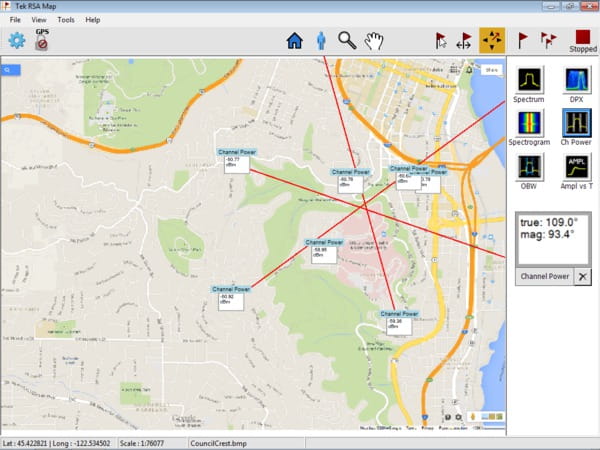The width and height of the screenshot is (600, 450).
Task: Toggle the GPS status icon
Action: [42, 40]
